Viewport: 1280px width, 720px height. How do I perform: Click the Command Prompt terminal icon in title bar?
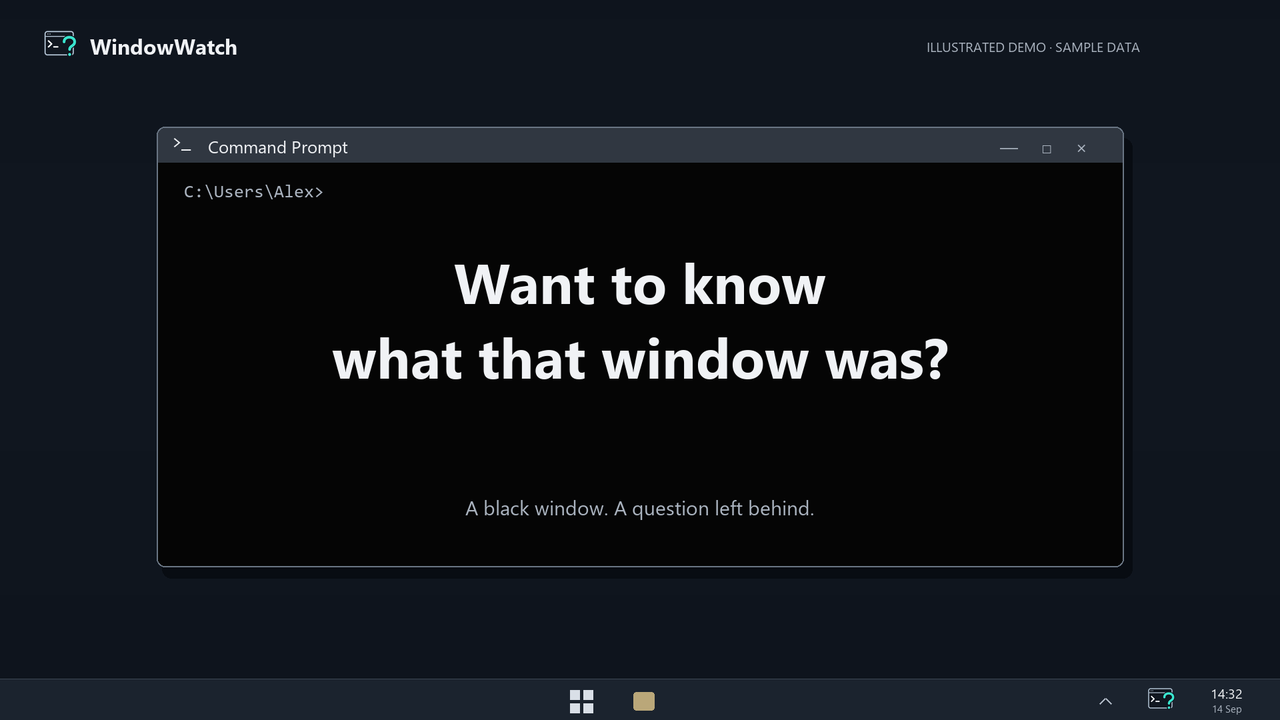[x=182, y=145]
